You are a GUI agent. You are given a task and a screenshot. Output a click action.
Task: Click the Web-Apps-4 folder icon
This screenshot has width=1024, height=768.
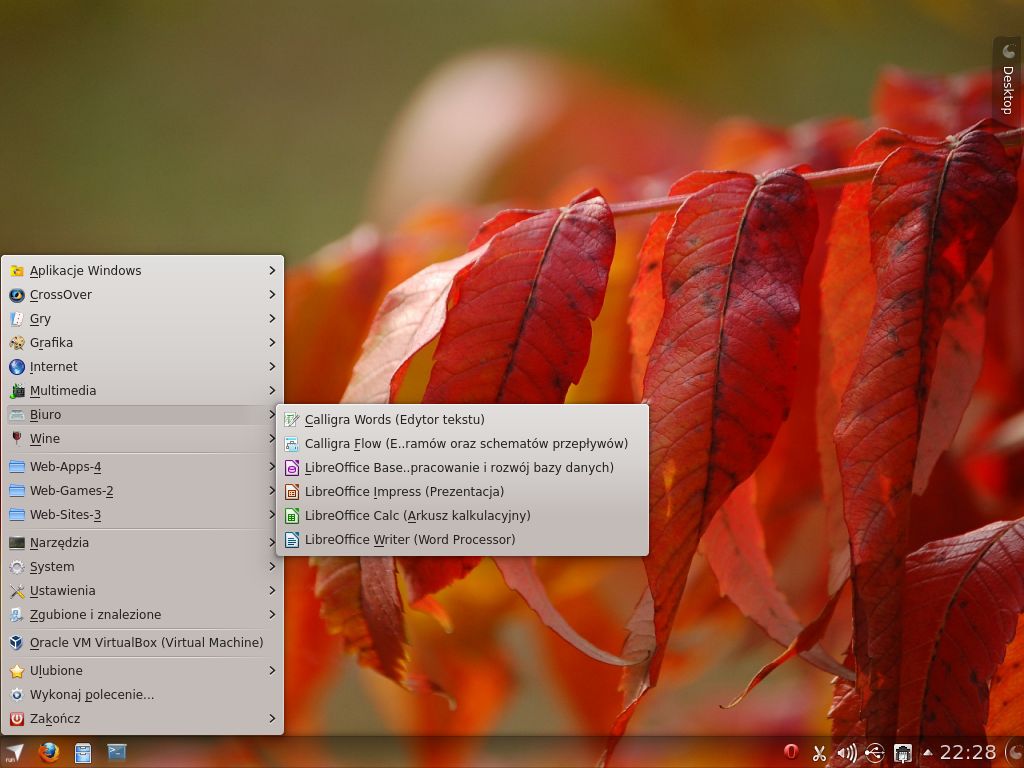tap(17, 467)
